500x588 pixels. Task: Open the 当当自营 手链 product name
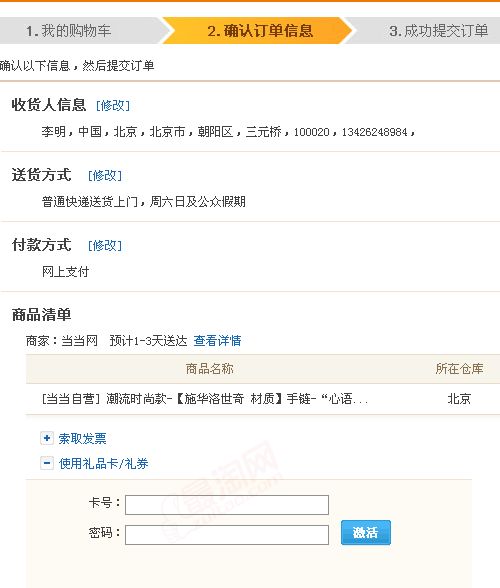tap(204, 399)
